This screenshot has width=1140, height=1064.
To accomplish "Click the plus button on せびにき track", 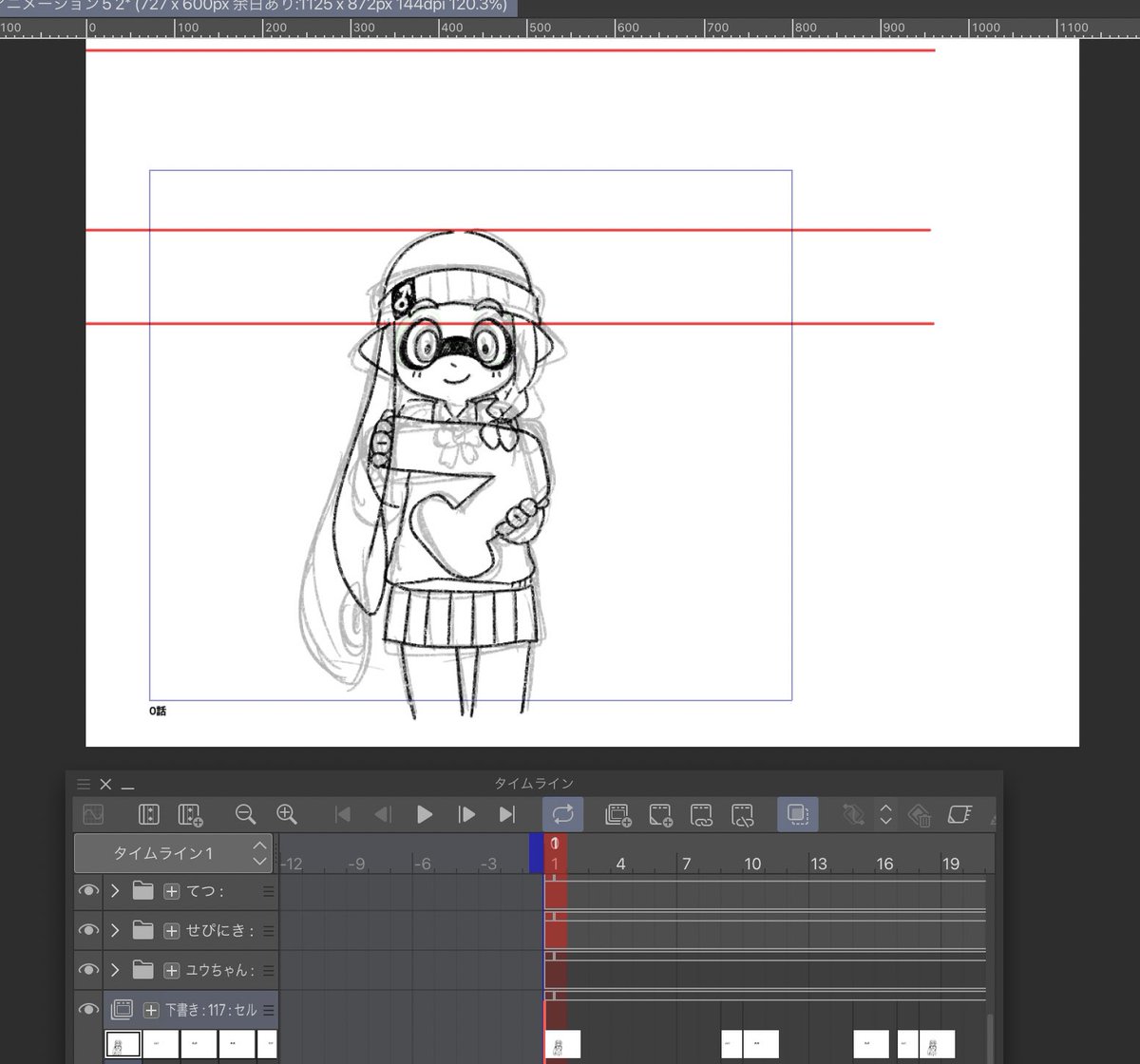I will [x=172, y=930].
